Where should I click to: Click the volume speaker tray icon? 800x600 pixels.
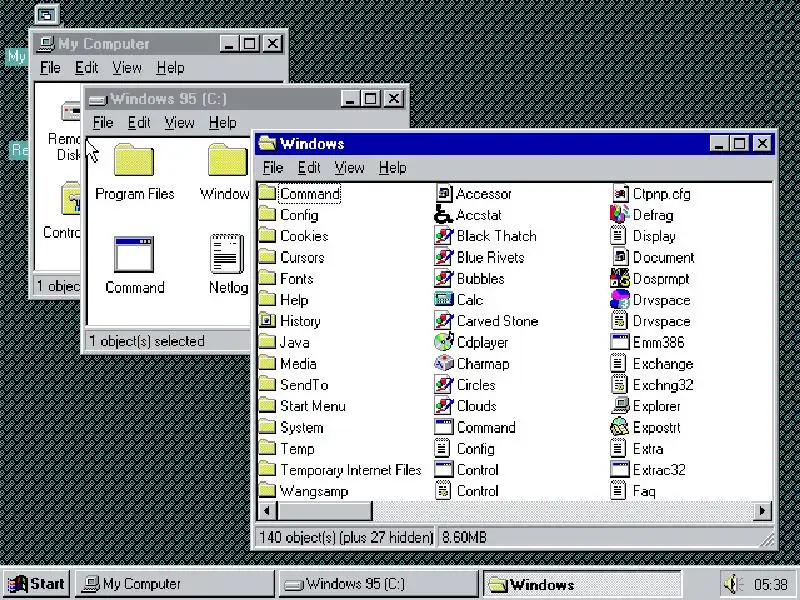pyautogui.click(x=734, y=584)
